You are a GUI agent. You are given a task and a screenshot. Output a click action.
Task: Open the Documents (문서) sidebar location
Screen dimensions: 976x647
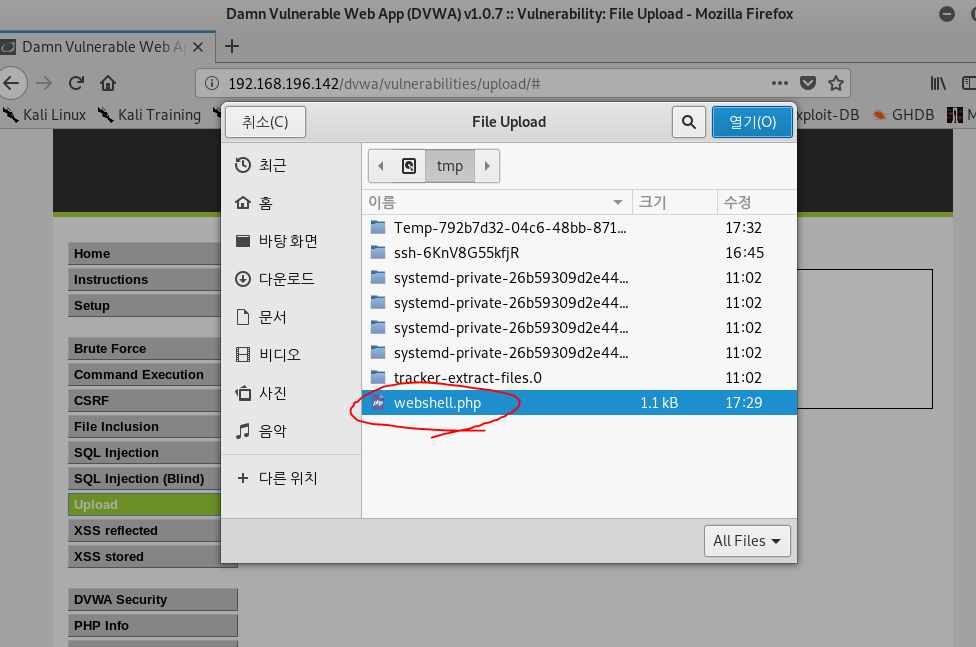[x=291, y=317]
